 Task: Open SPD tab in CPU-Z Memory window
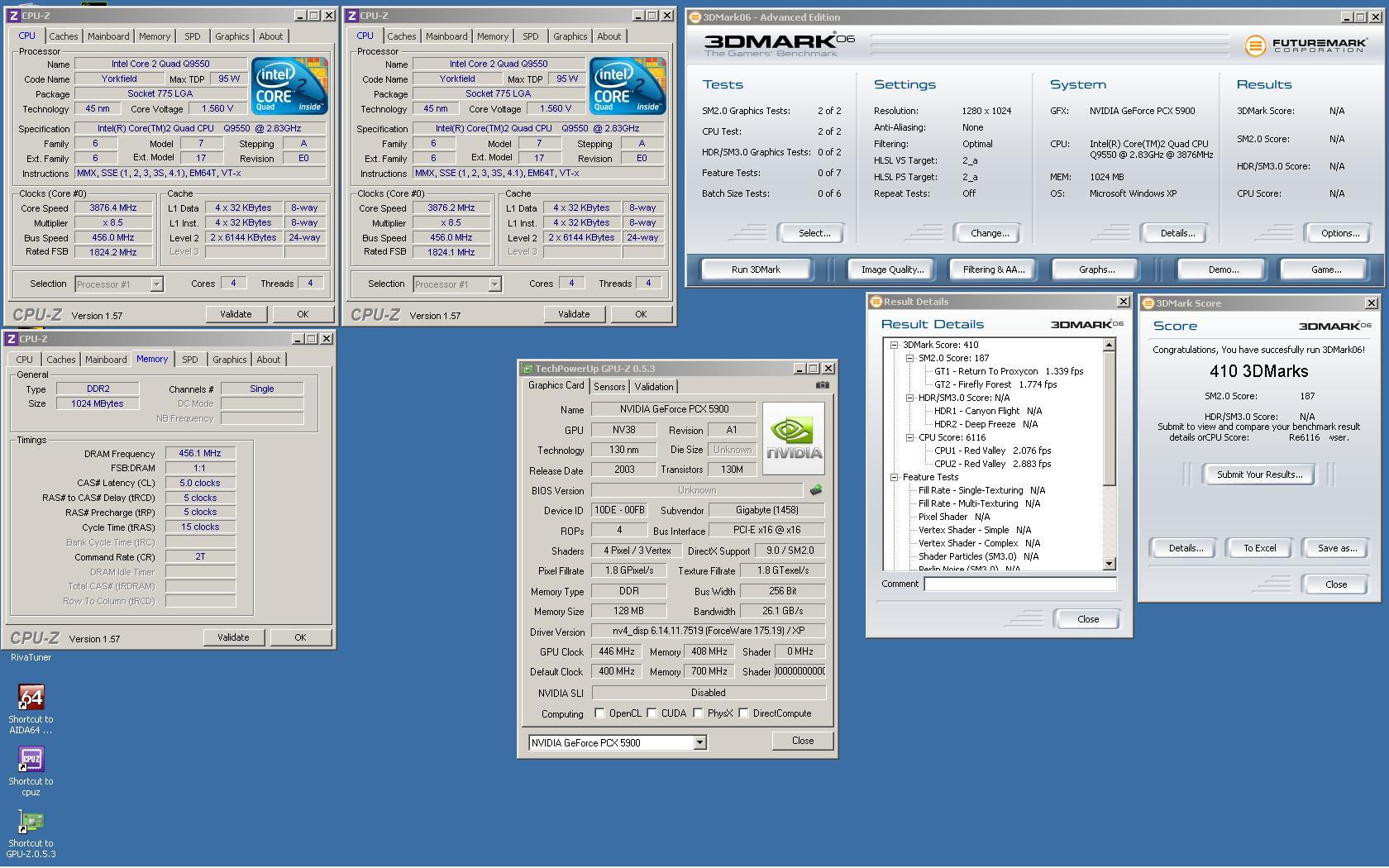tap(190, 360)
